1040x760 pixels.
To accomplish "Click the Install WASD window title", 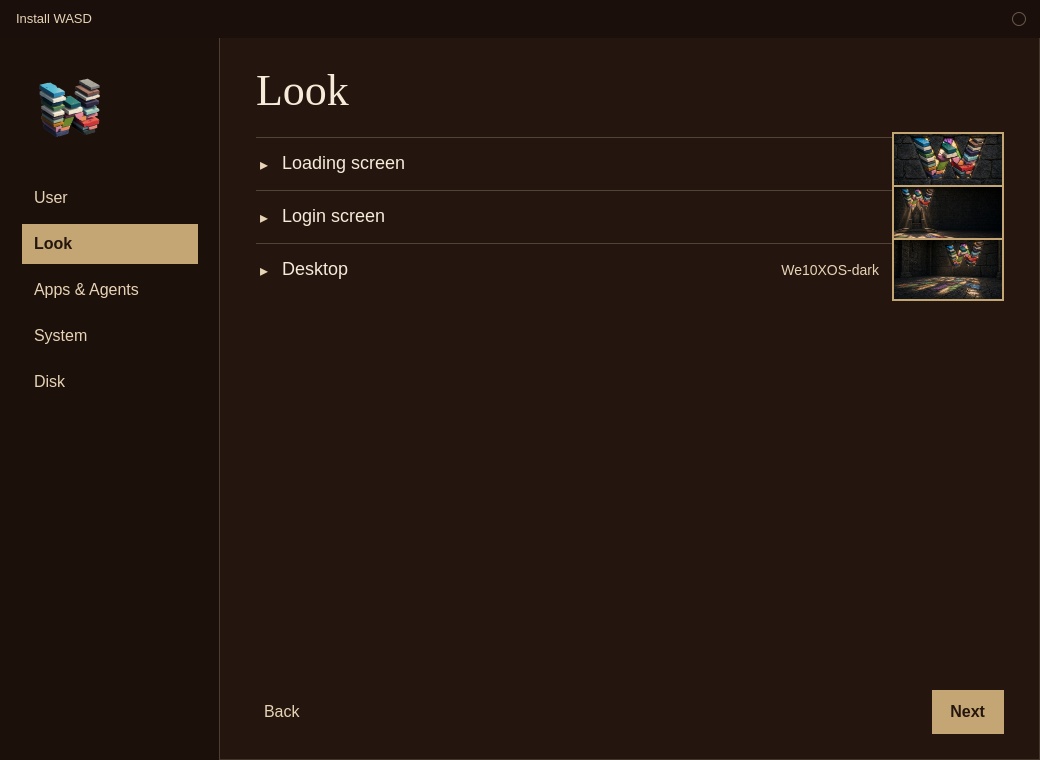I will 54,19.
